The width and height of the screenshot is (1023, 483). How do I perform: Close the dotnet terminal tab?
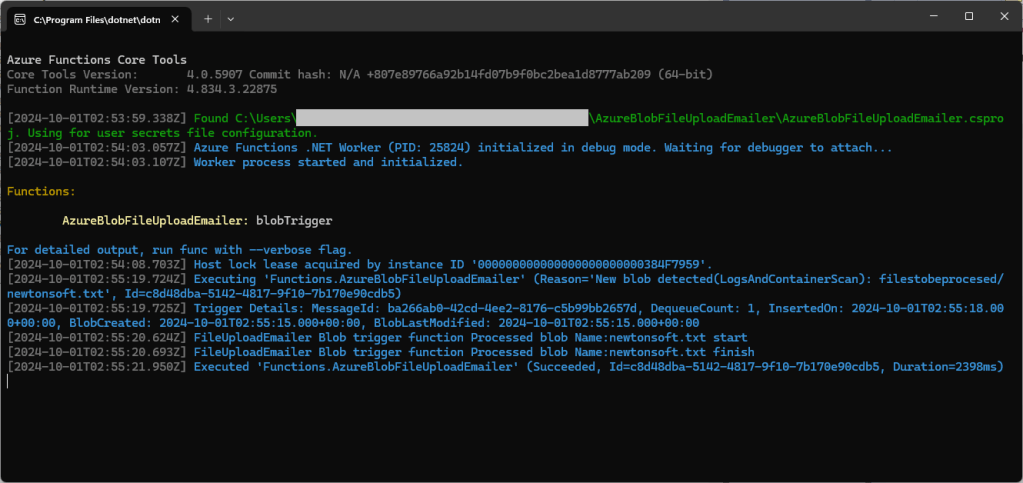[x=177, y=18]
